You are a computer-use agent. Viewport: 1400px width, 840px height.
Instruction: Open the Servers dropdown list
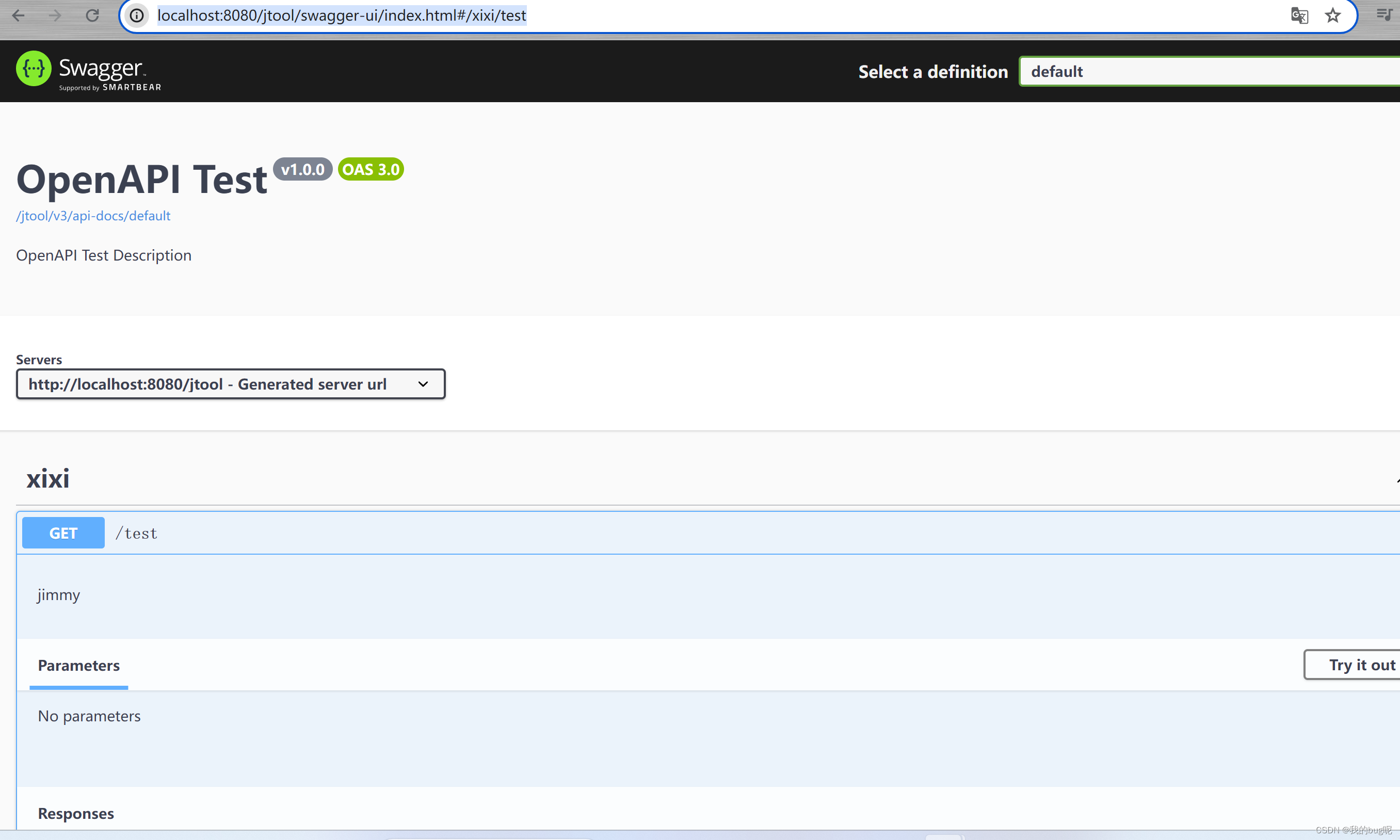click(x=231, y=384)
